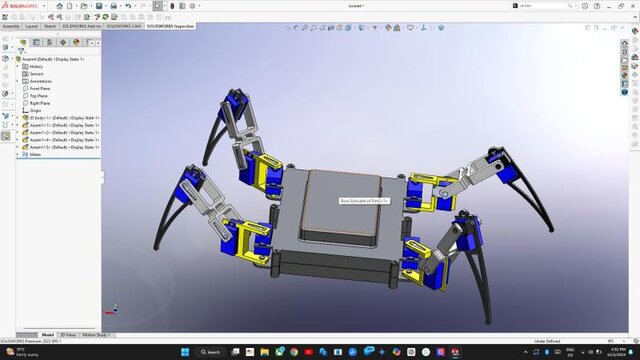Open Appearances tab in the right task pane

624,76
